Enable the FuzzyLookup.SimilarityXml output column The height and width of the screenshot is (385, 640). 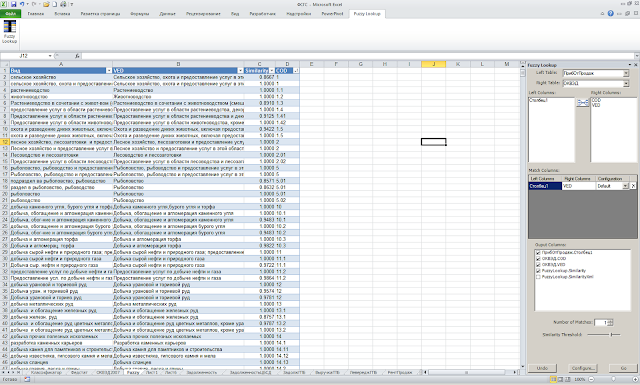pyautogui.click(x=538, y=277)
